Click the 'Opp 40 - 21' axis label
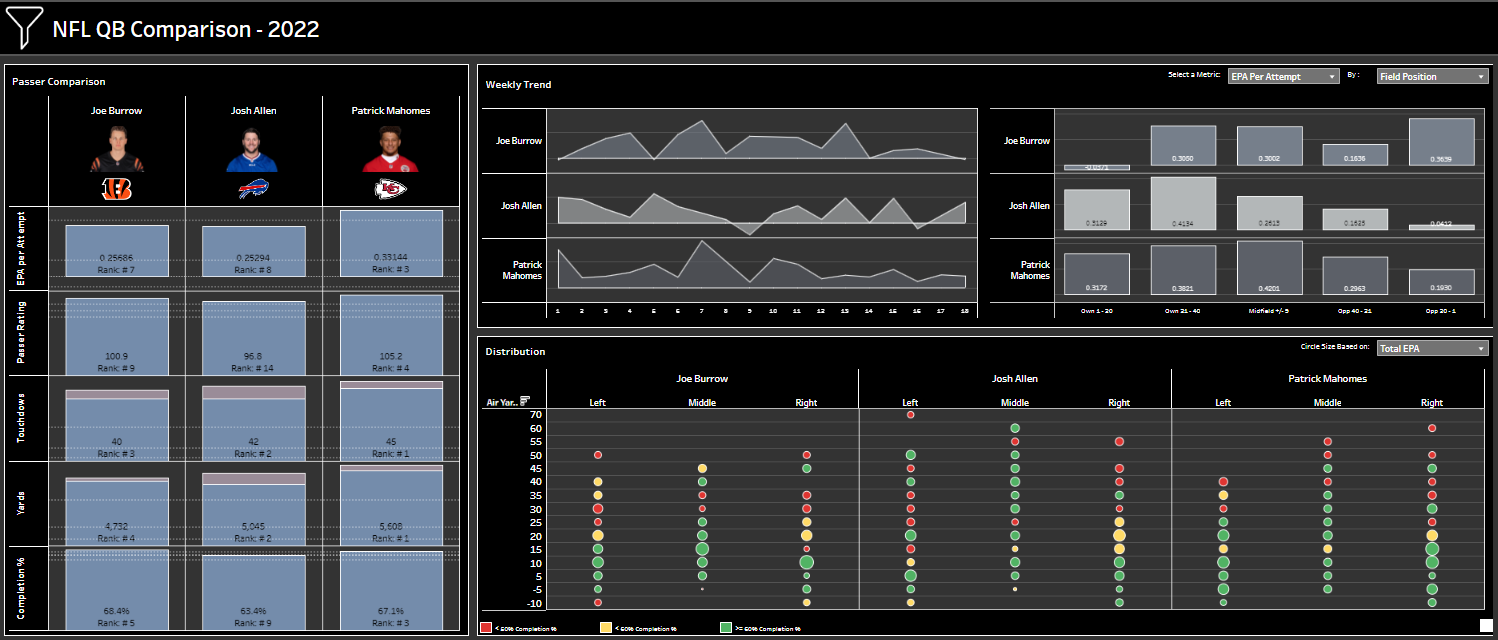 click(1355, 312)
